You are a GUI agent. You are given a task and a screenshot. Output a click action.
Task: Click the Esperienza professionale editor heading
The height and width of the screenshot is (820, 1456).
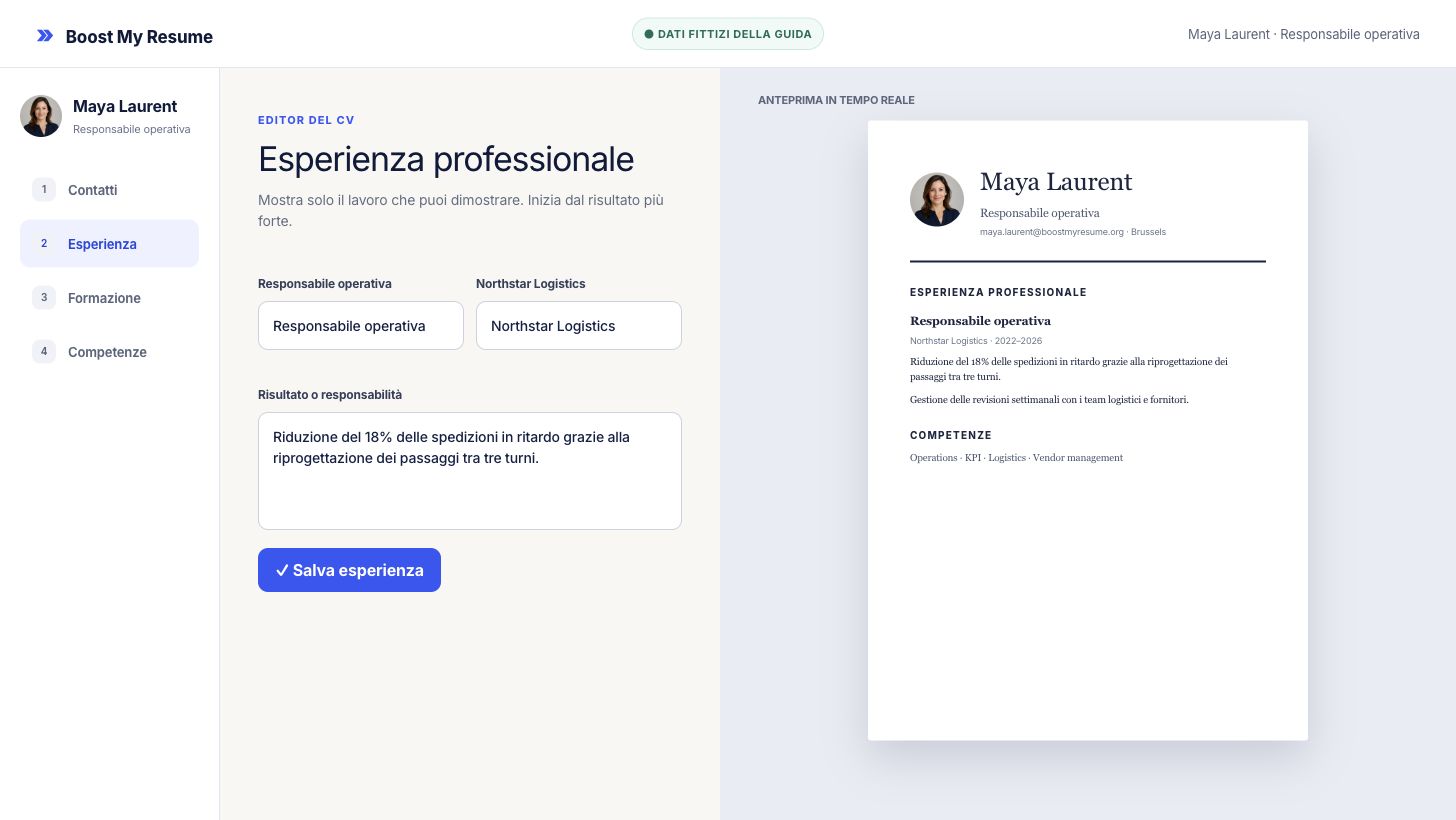coord(446,159)
